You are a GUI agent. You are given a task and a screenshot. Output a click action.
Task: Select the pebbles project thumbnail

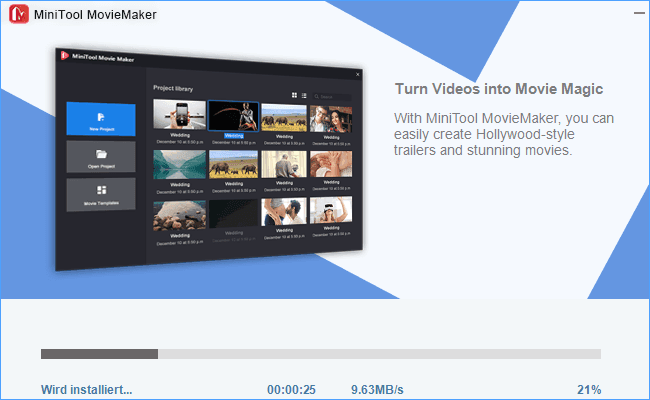click(x=180, y=215)
